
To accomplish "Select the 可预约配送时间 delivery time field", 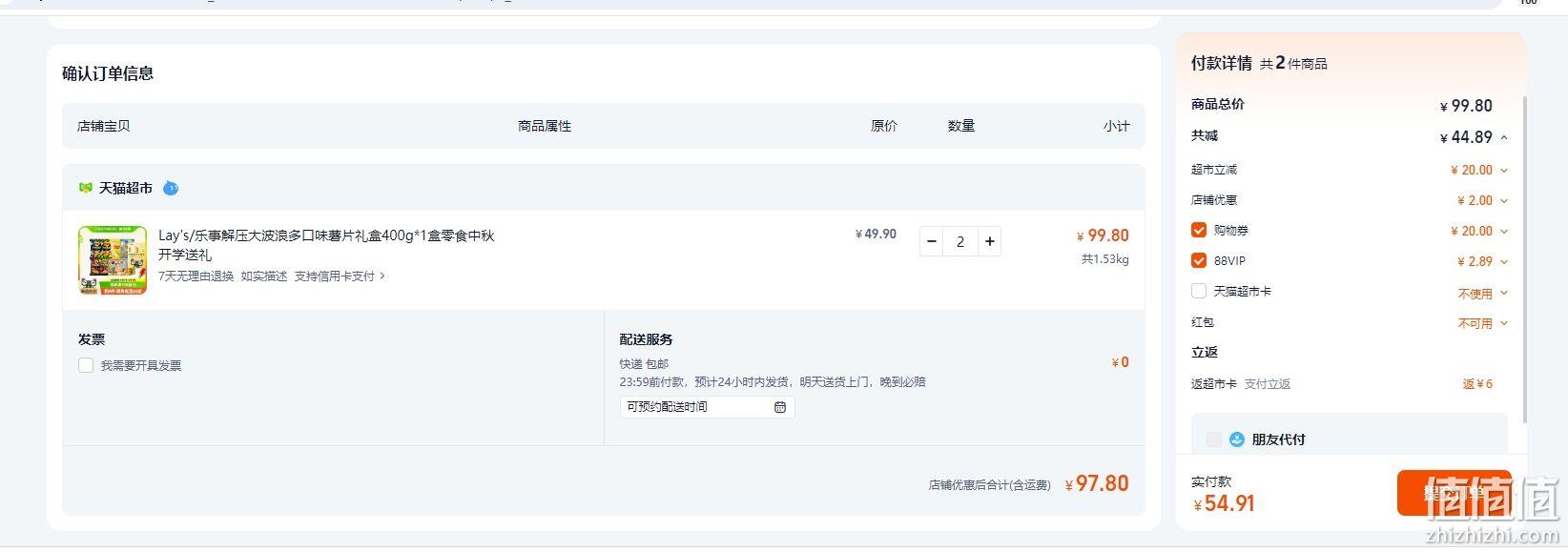I will coord(707,407).
